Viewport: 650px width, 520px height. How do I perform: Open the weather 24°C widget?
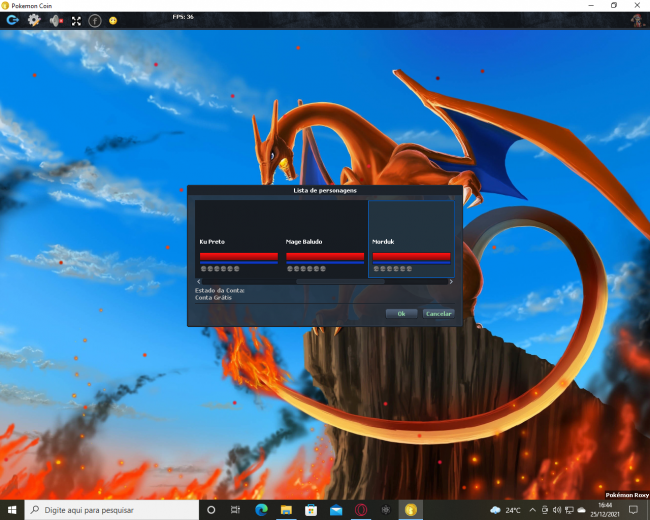coord(505,510)
